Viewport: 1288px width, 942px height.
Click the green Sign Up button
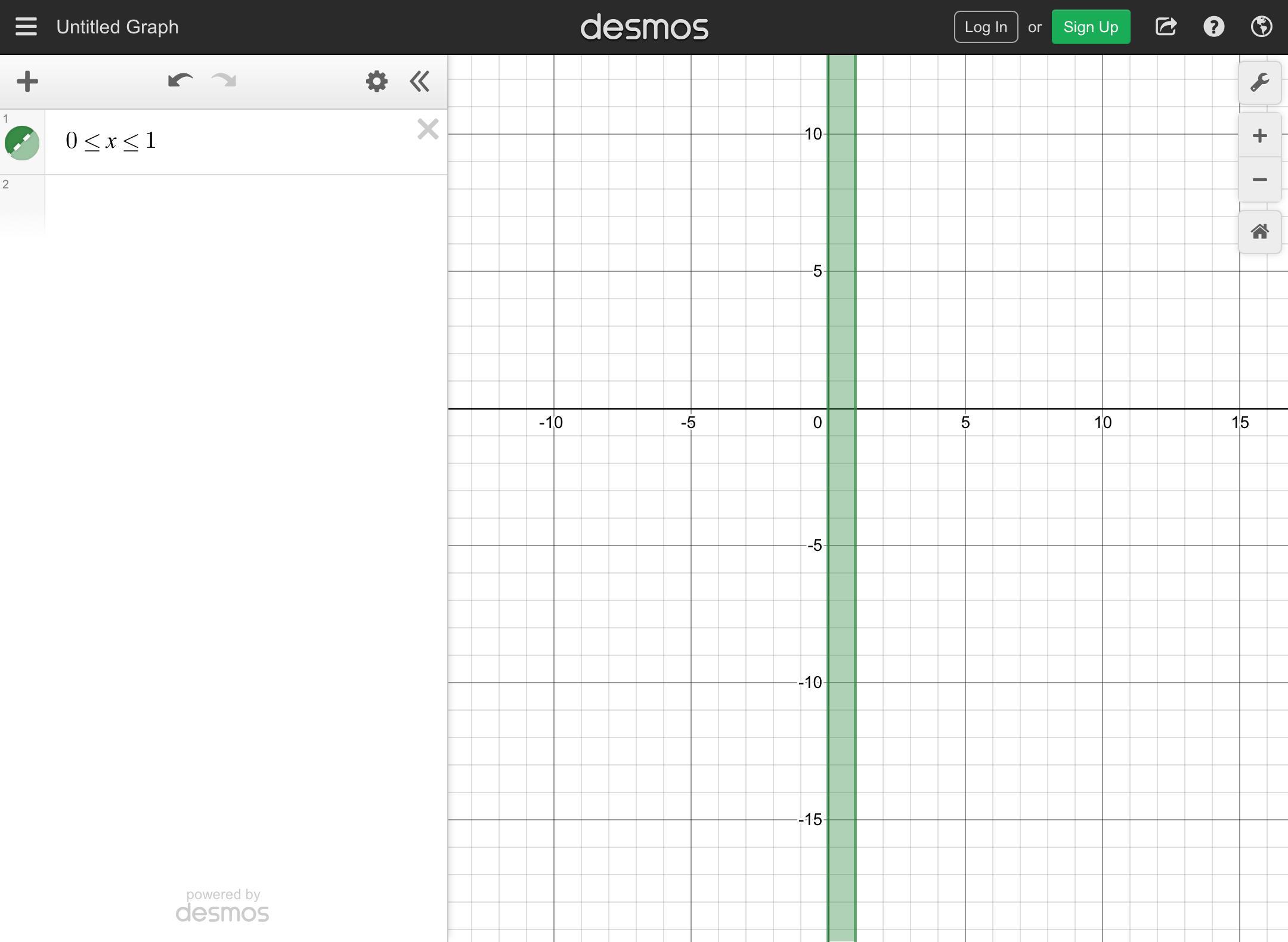click(1091, 27)
